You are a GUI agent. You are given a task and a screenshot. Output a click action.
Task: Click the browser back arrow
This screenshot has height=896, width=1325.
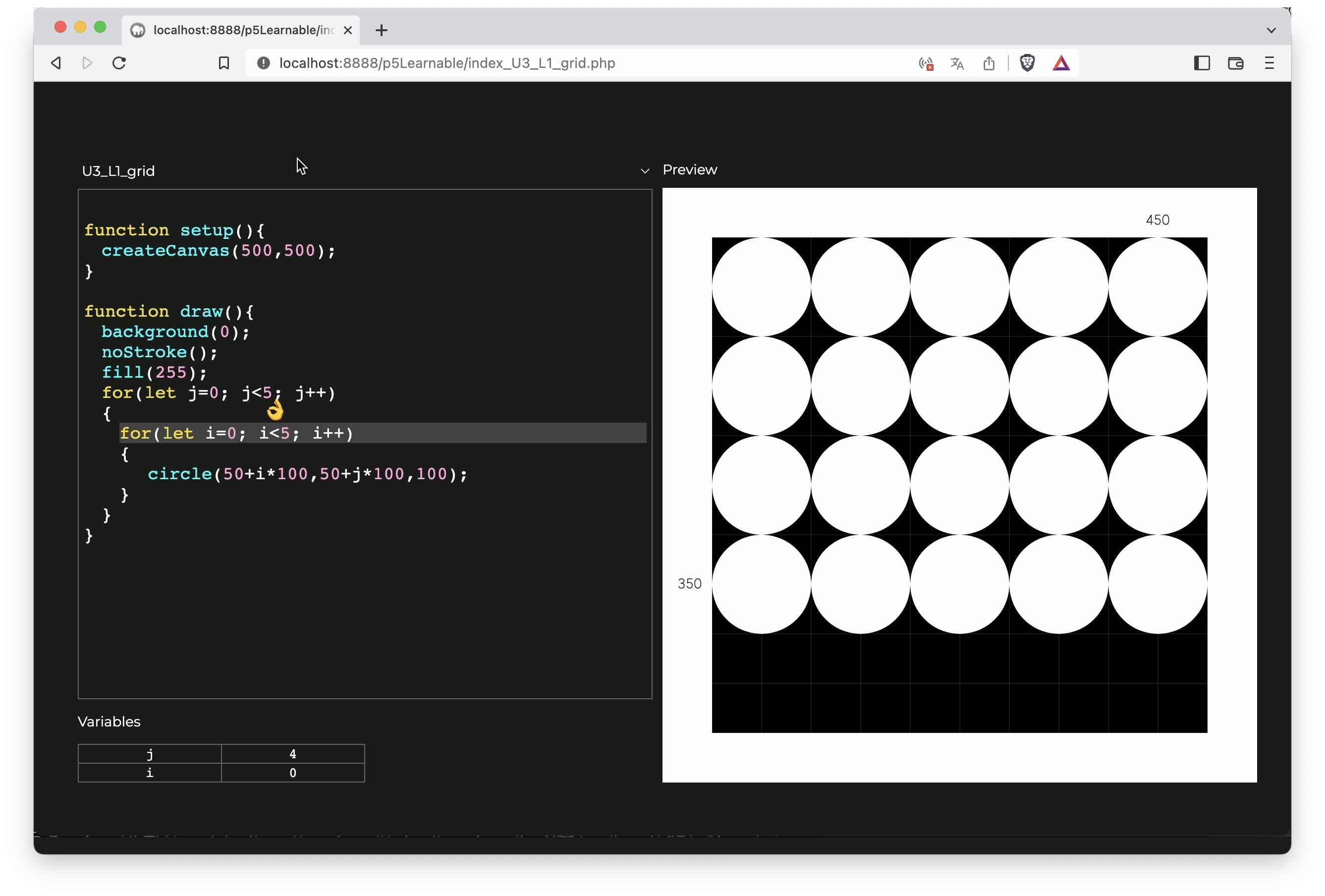tap(56, 63)
